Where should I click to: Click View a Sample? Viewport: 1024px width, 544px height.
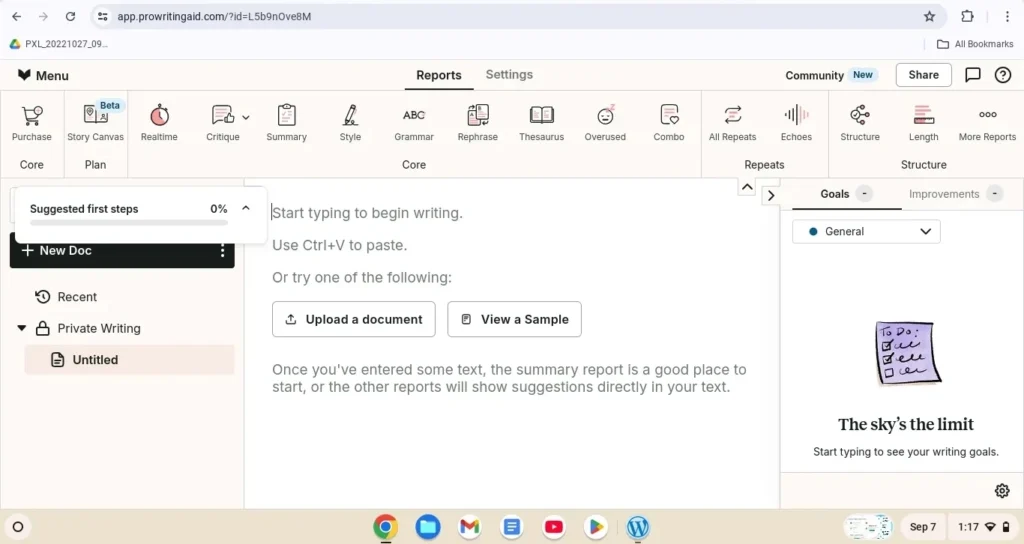[515, 319]
